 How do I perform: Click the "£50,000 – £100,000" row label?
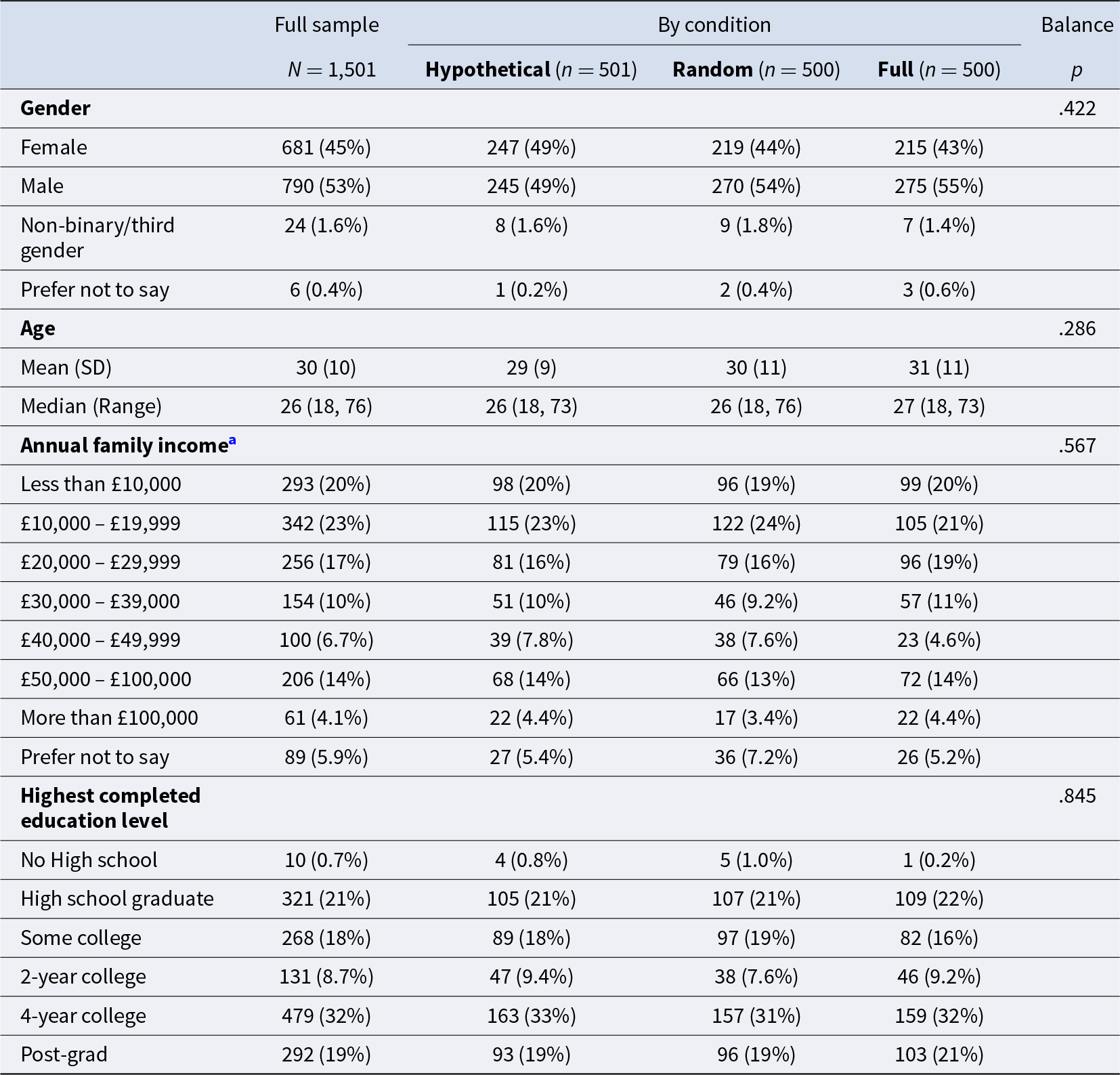coord(106,679)
